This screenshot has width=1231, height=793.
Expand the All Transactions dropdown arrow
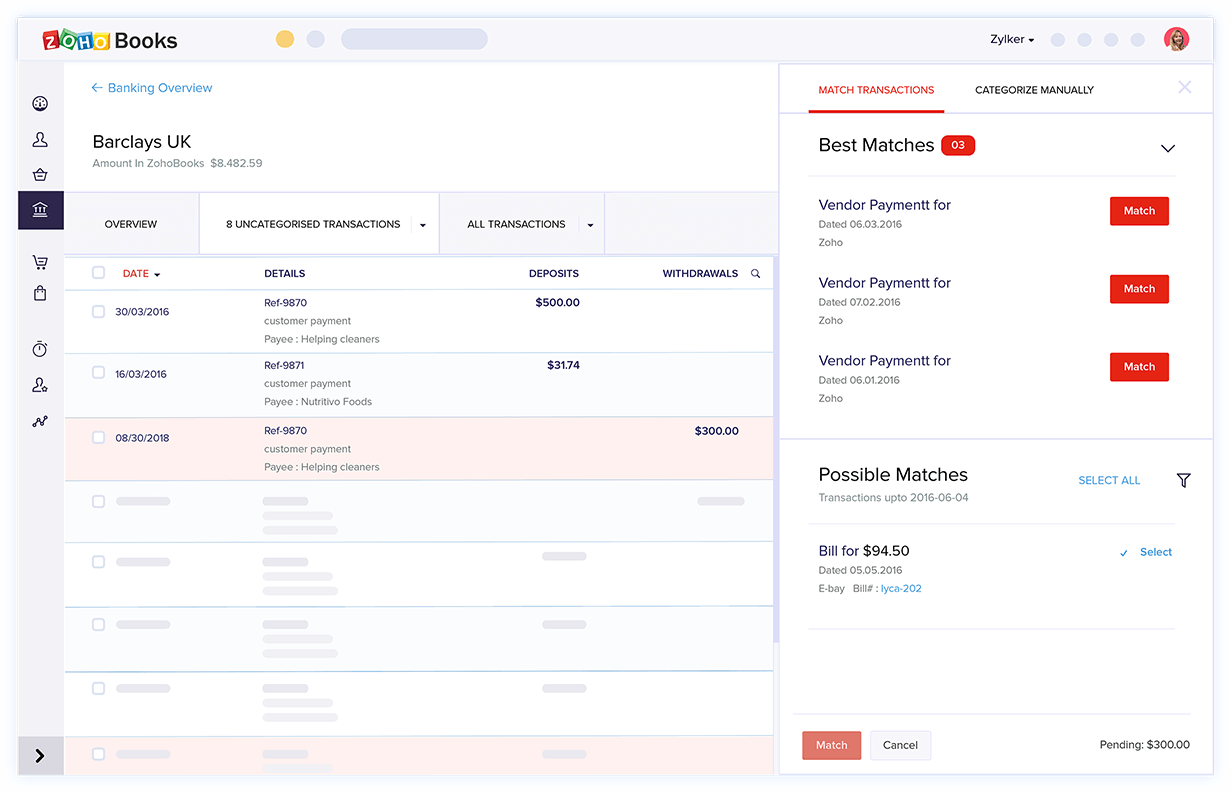click(590, 225)
